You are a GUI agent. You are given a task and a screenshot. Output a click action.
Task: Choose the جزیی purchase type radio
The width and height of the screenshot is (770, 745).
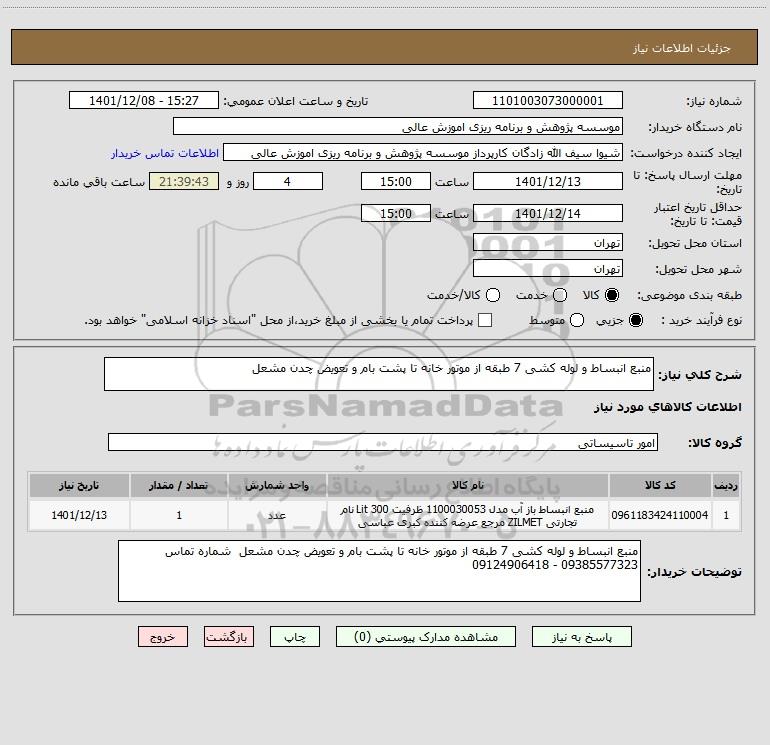coord(635,320)
